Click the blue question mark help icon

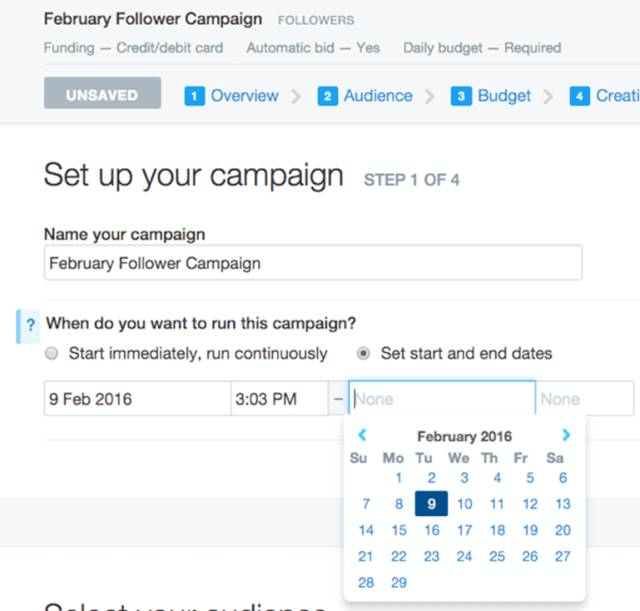(x=30, y=325)
